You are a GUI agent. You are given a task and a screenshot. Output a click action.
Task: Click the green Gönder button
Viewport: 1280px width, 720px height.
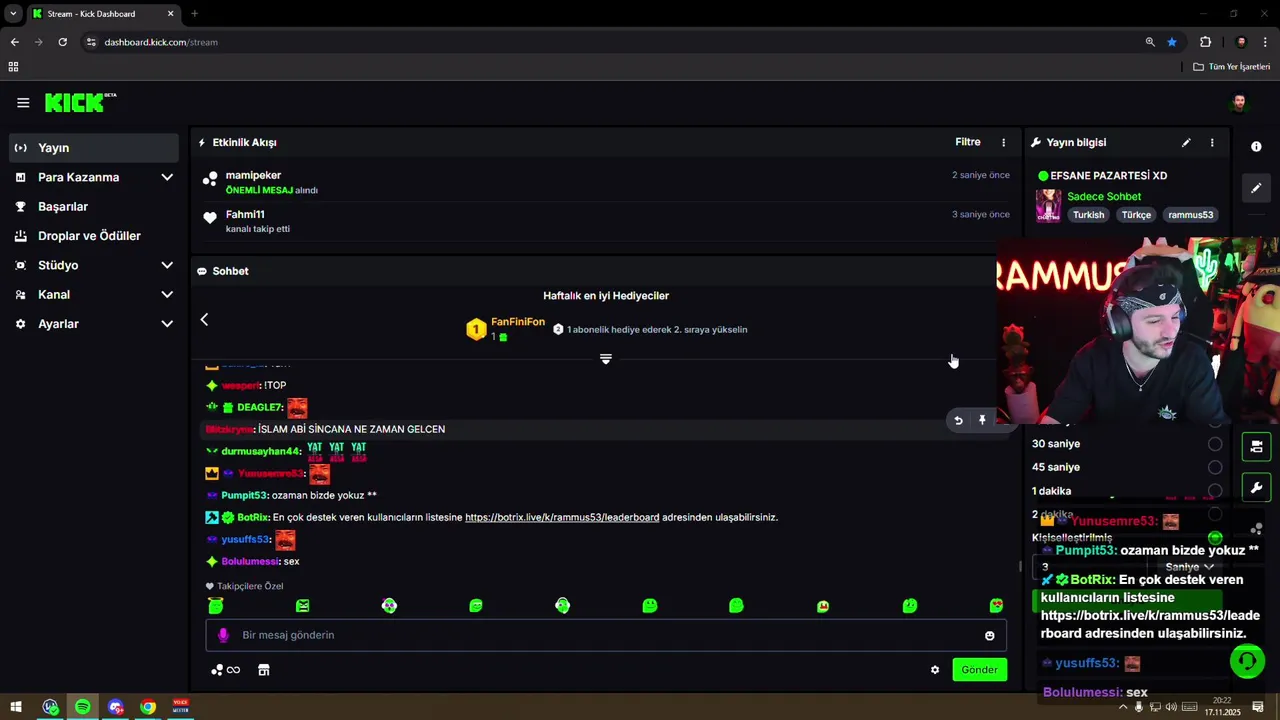coord(979,670)
